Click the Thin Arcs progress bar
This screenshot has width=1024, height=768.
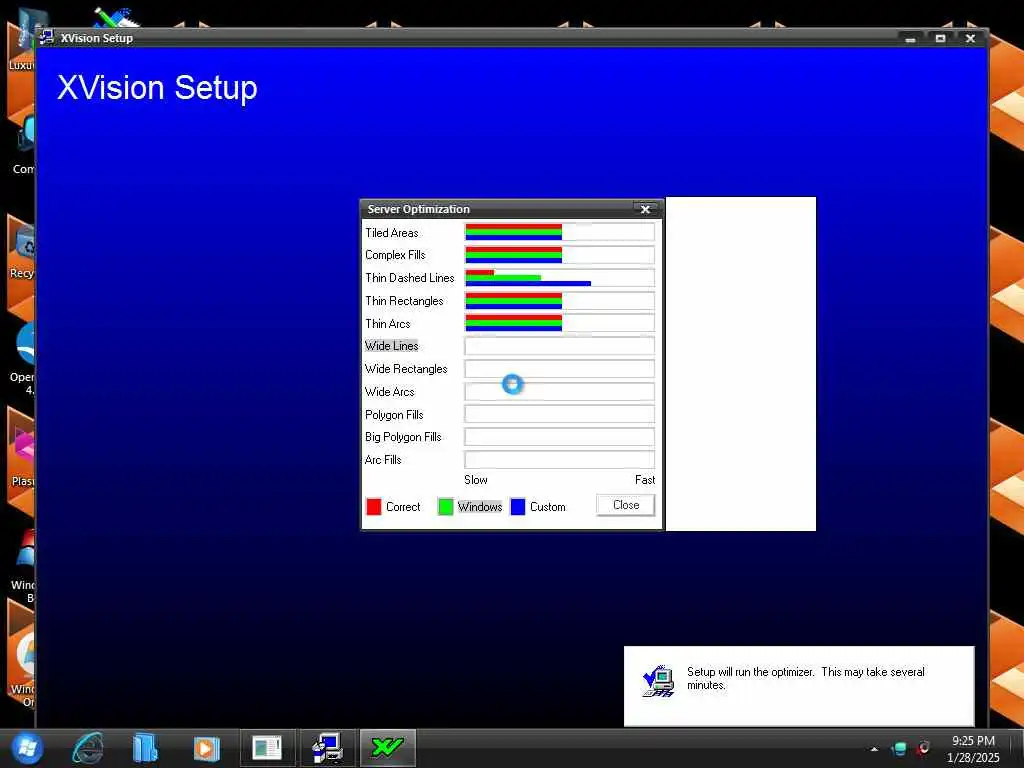pyautogui.click(x=560, y=323)
